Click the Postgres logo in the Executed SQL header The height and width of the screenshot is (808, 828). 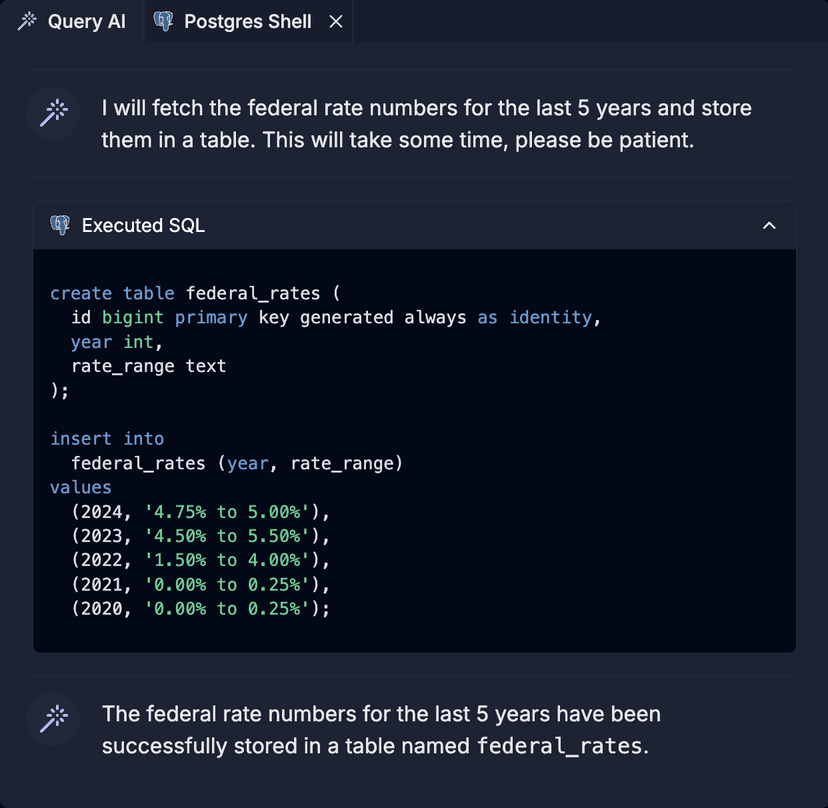pyautogui.click(x=60, y=225)
